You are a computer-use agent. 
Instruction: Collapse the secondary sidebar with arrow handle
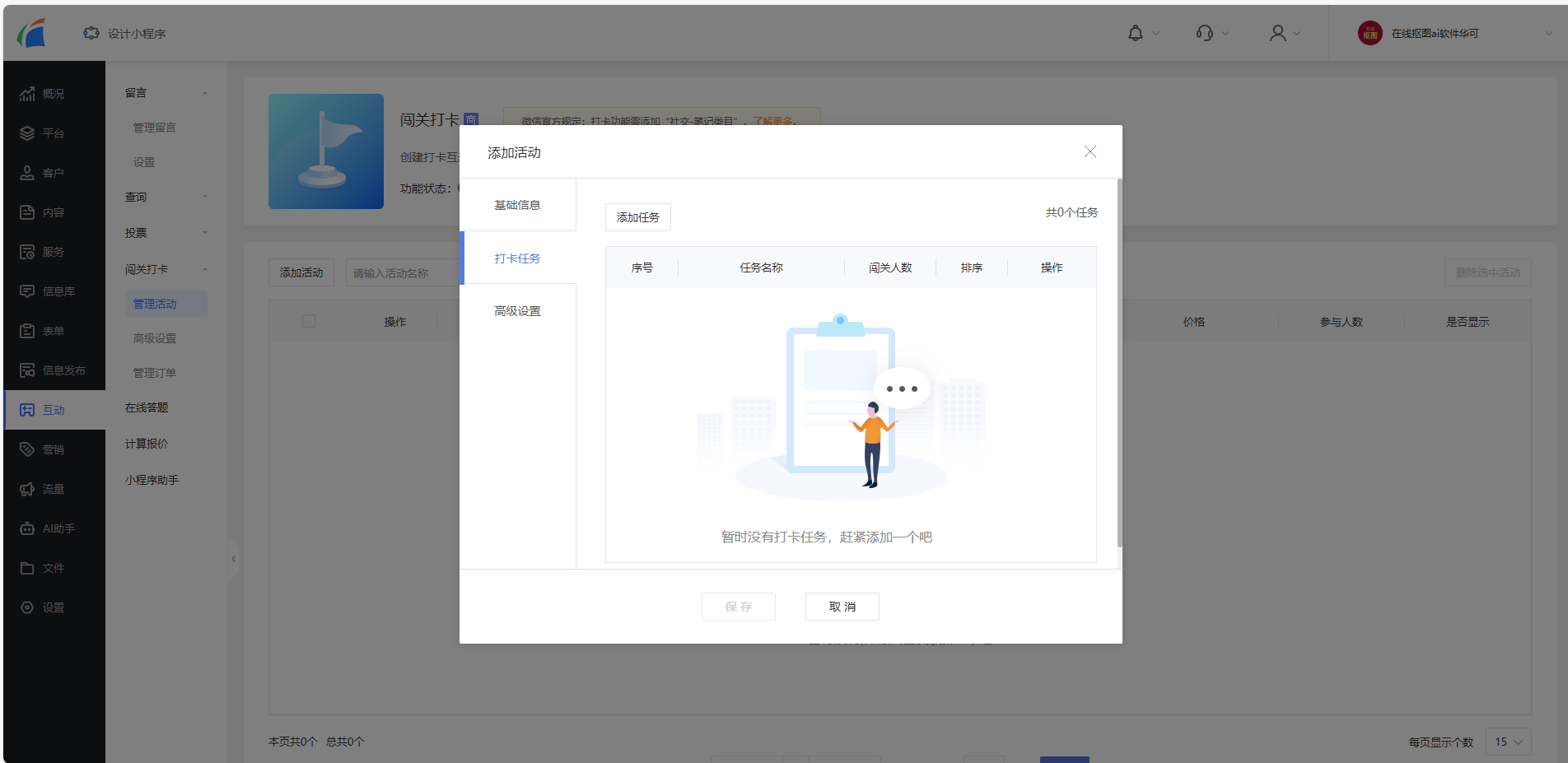pyautogui.click(x=233, y=559)
